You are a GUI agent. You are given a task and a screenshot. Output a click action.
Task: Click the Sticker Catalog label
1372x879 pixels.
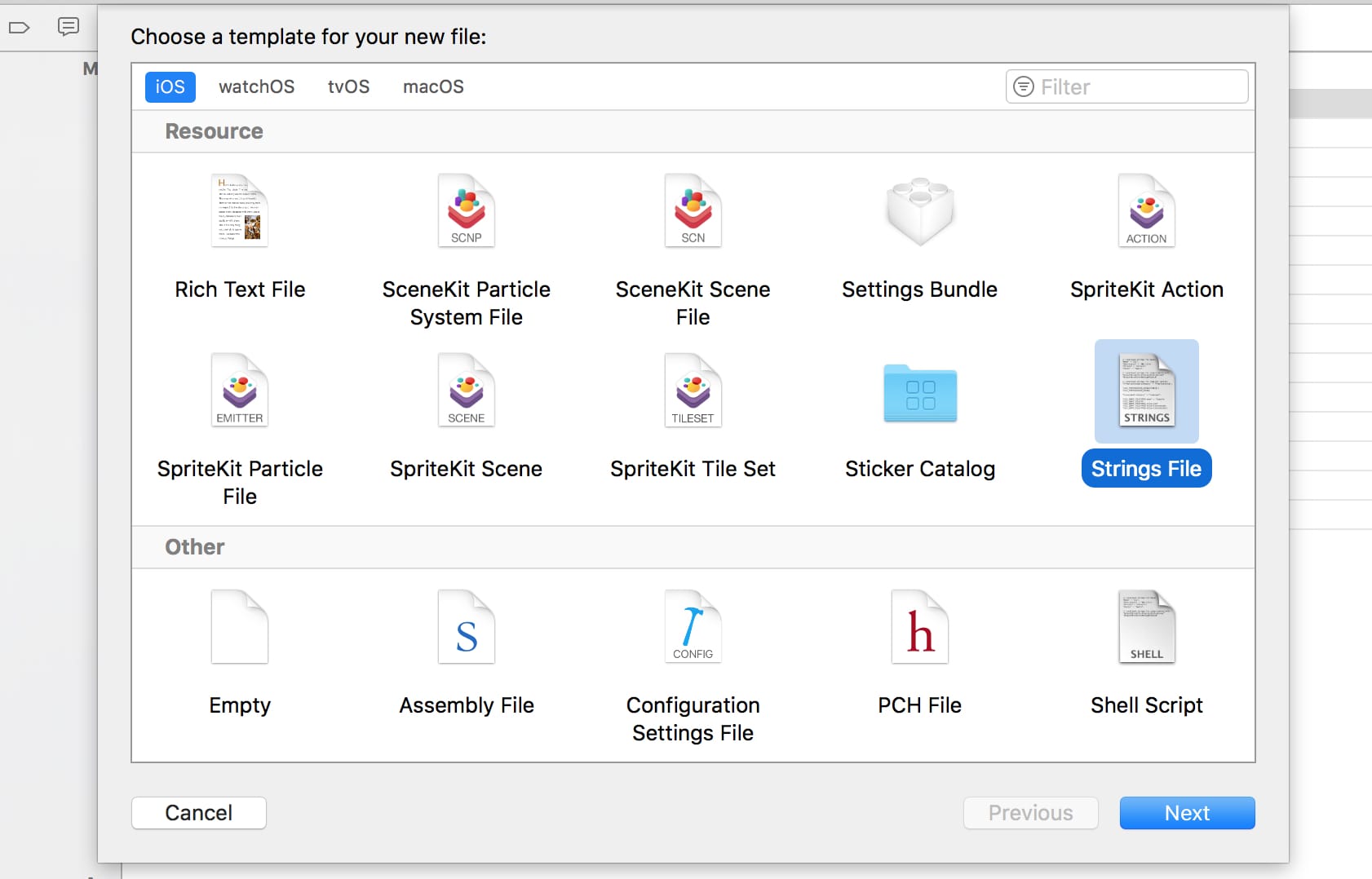[920, 469]
